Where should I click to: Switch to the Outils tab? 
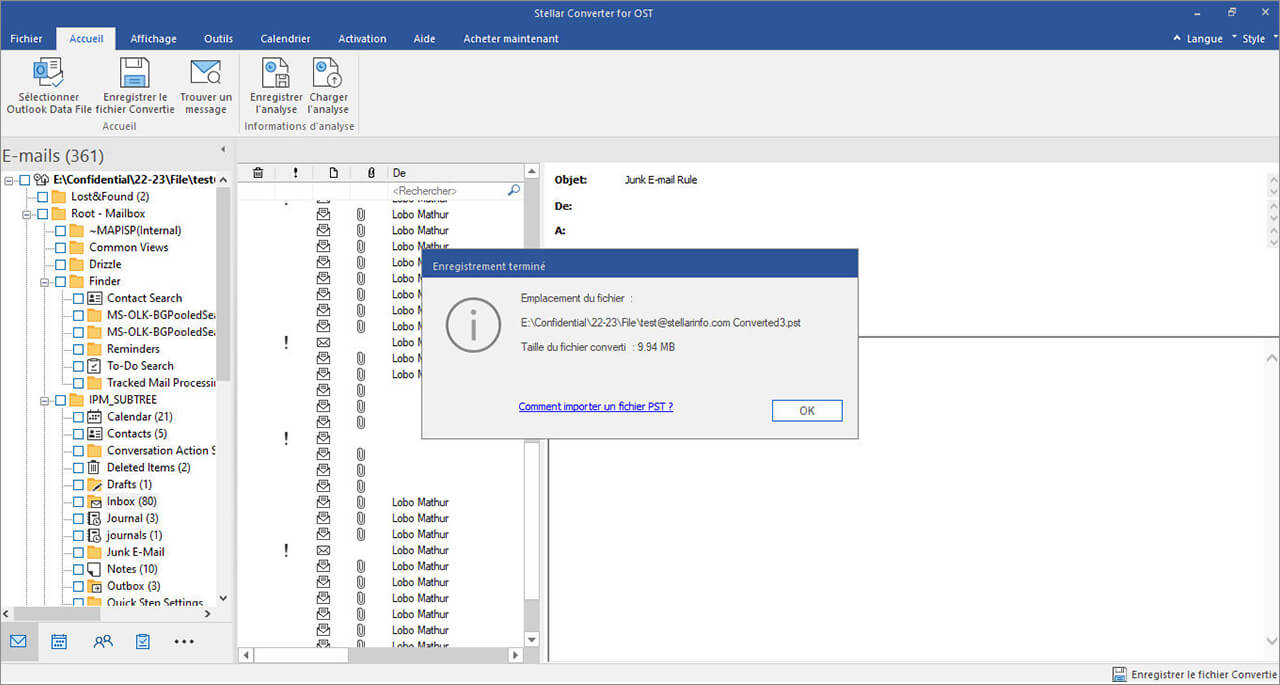(218, 39)
